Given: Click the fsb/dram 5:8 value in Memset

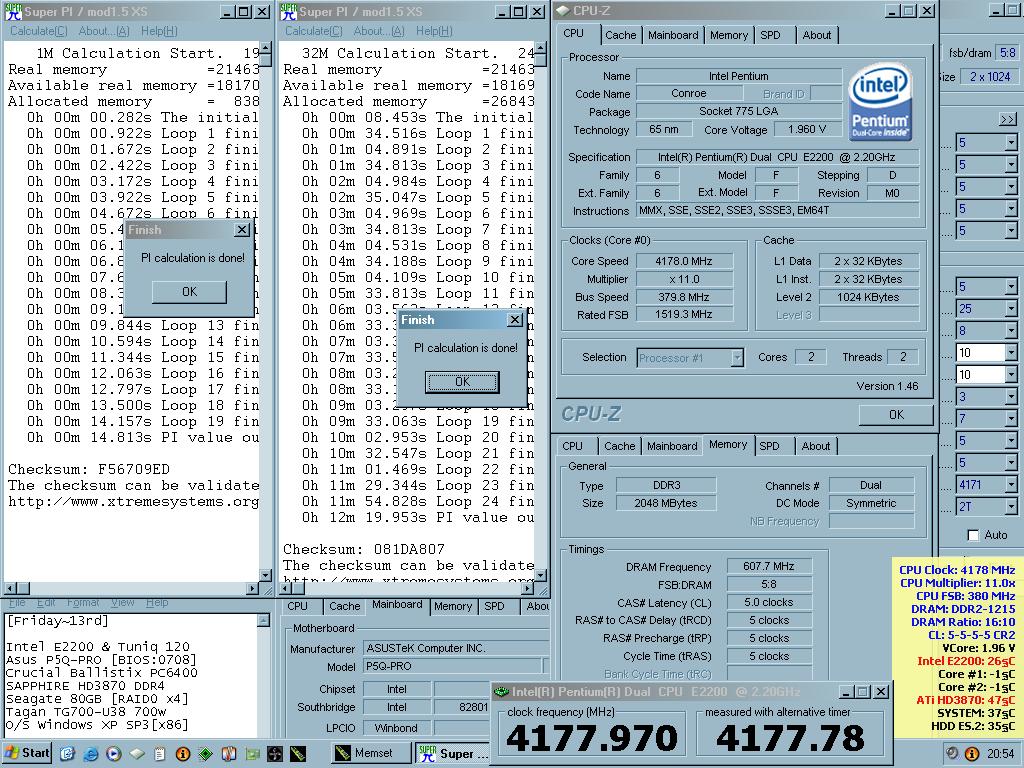Looking at the screenshot, I should pyautogui.click(x=1007, y=53).
